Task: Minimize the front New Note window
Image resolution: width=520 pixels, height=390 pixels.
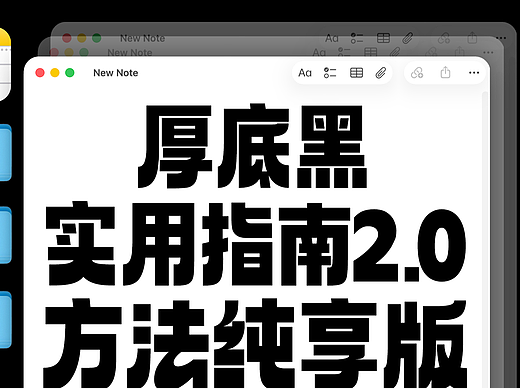Action: click(x=55, y=73)
